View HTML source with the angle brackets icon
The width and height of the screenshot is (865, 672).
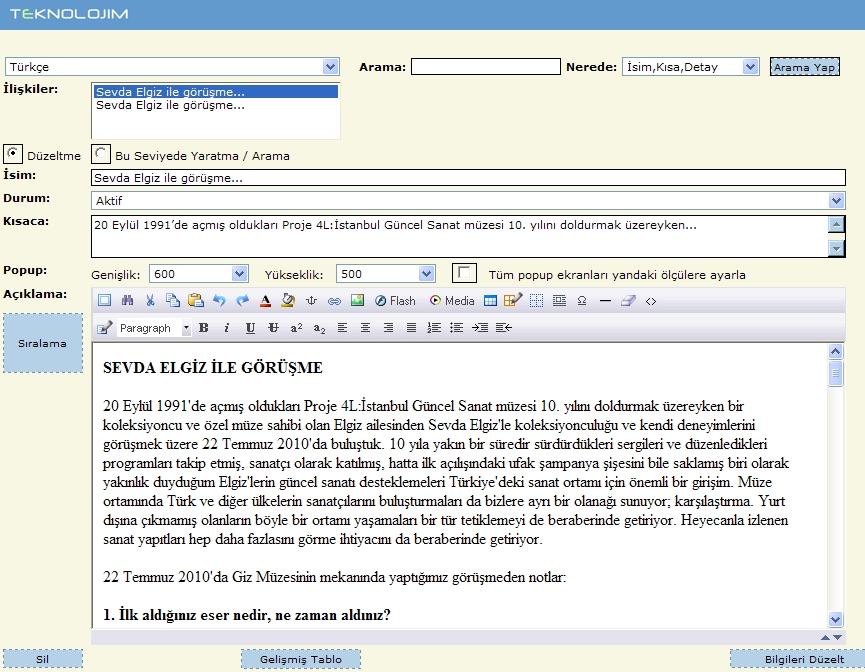coord(651,301)
